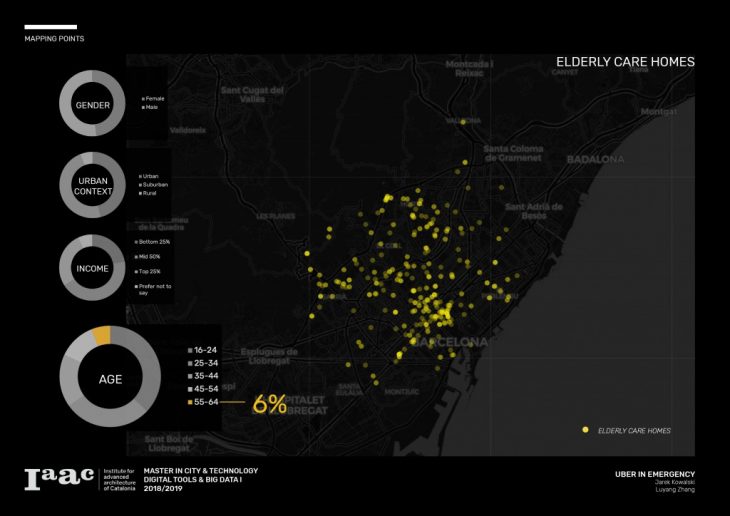This screenshot has height=516, width=730.
Task: Select the INCOME donut chart
Action: tap(92, 269)
